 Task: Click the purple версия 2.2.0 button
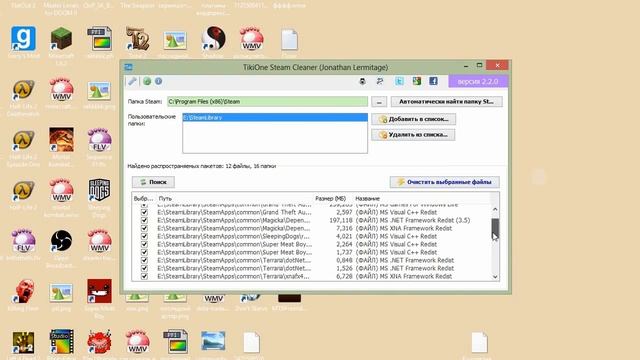478,81
